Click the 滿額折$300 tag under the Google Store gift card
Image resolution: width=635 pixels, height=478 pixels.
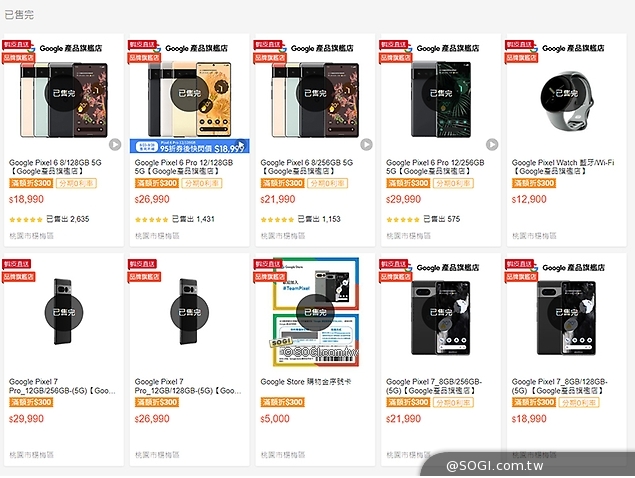pos(281,401)
